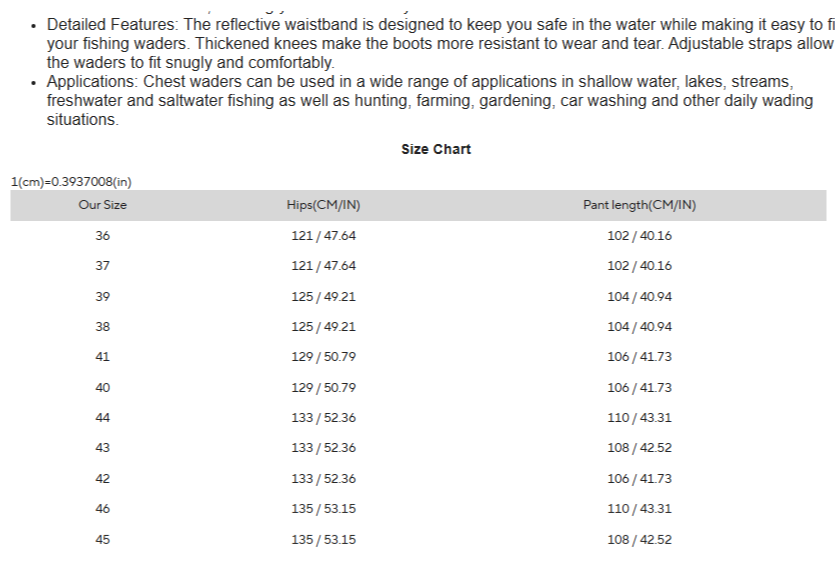Select the size 41 cell
The width and height of the screenshot is (835, 563).
pyautogui.click(x=102, y=357)
